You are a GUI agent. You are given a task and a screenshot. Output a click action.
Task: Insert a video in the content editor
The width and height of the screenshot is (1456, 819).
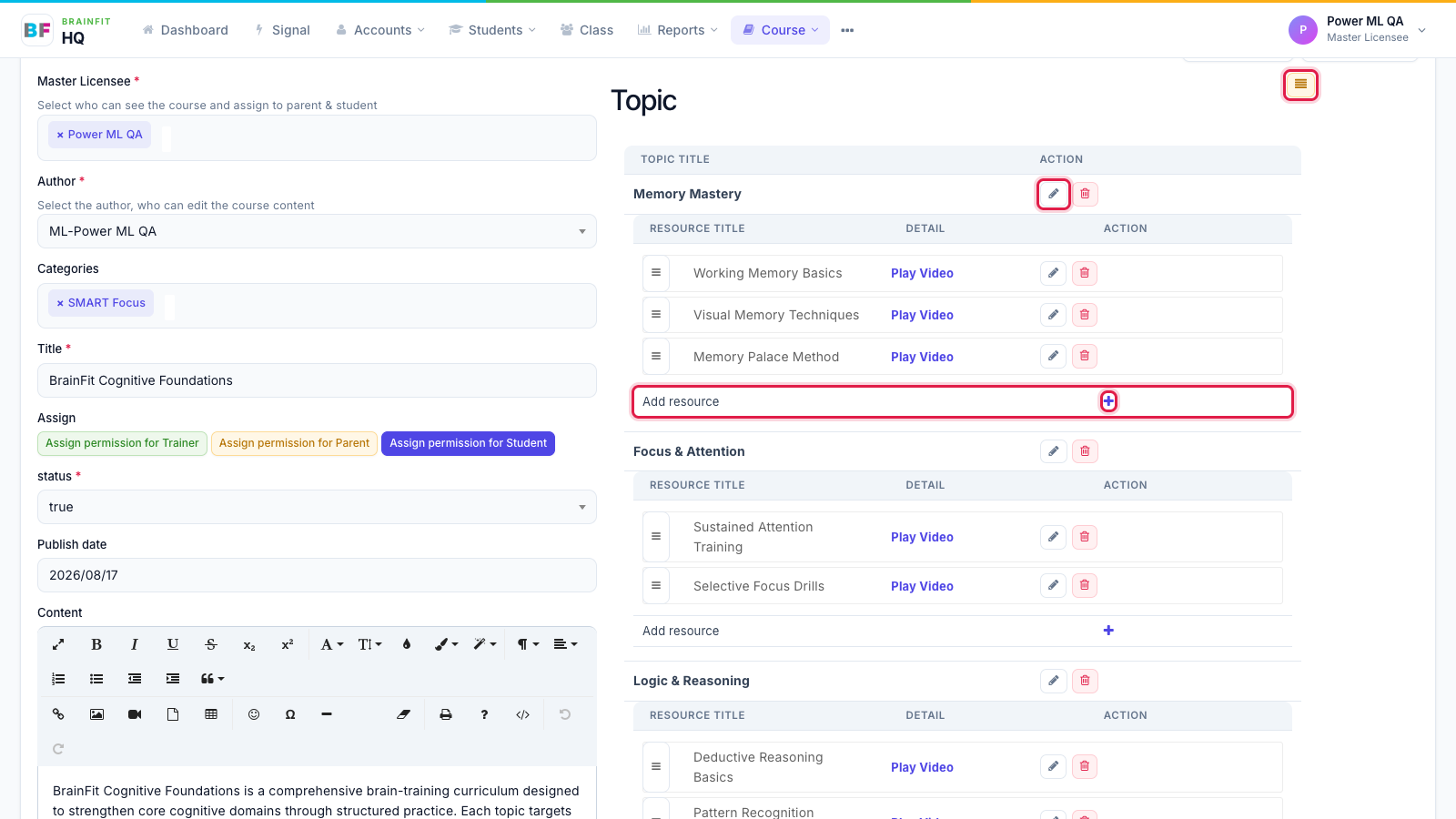135,714
